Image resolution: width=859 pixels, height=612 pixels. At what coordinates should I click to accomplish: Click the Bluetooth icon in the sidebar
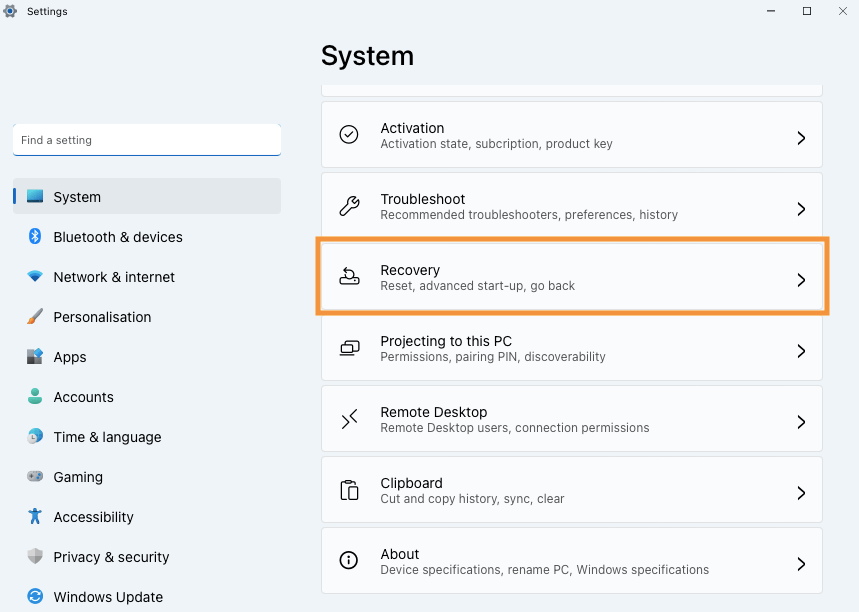click(x=35, y=237)
